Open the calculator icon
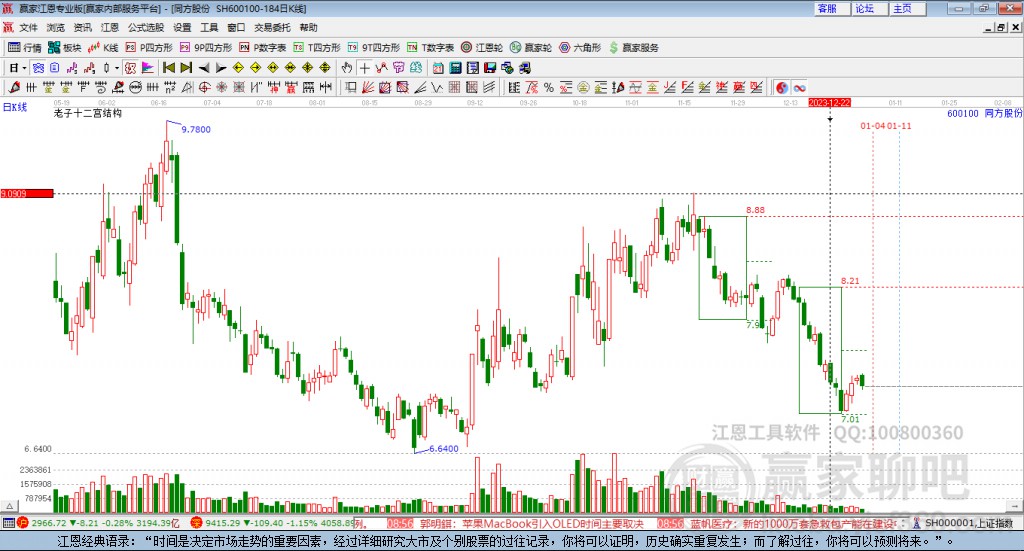1024x551 pixels. 455,68
